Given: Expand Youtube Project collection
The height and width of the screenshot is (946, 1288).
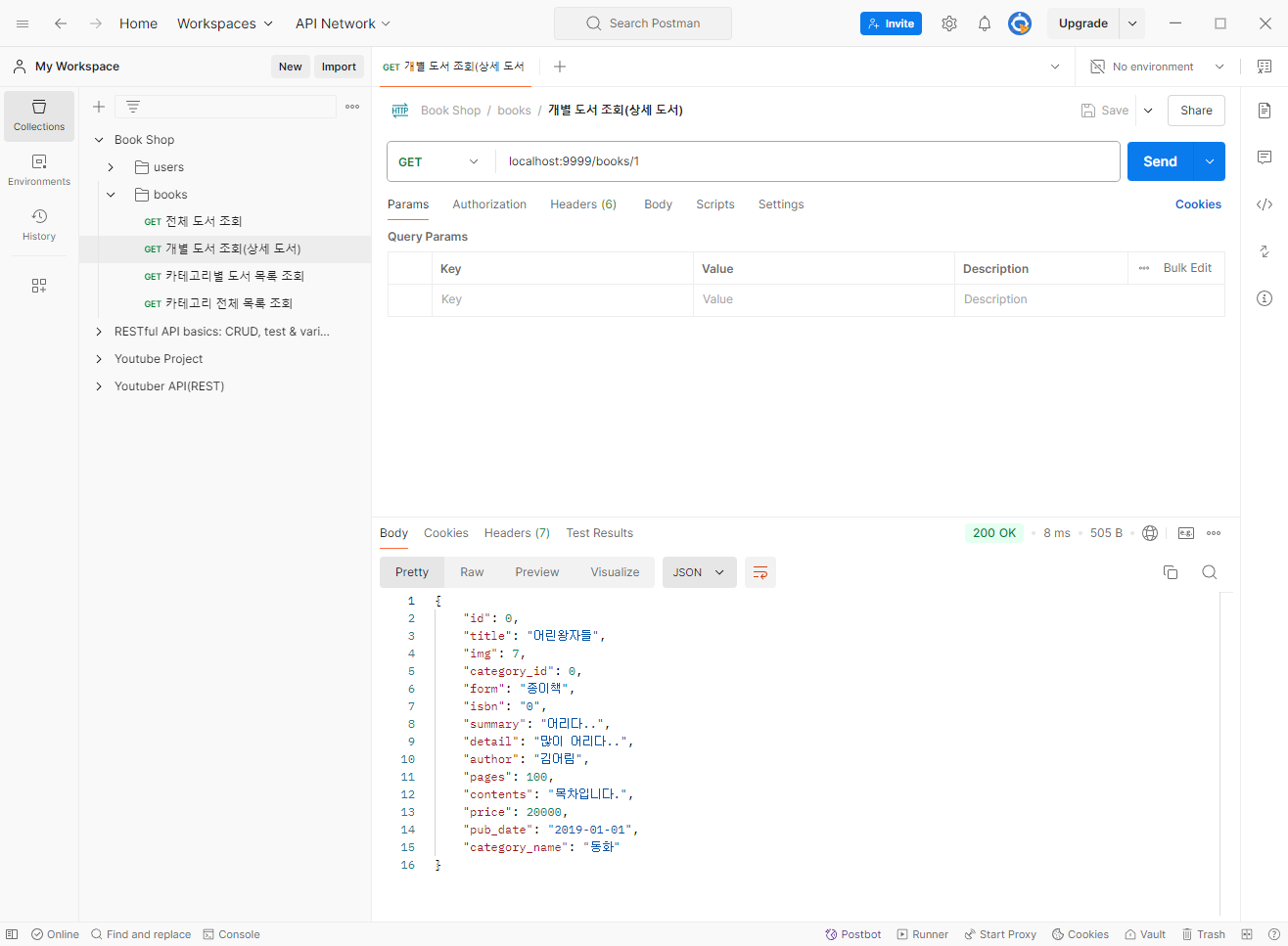Looking at the screenshot, I should (99, 359).
